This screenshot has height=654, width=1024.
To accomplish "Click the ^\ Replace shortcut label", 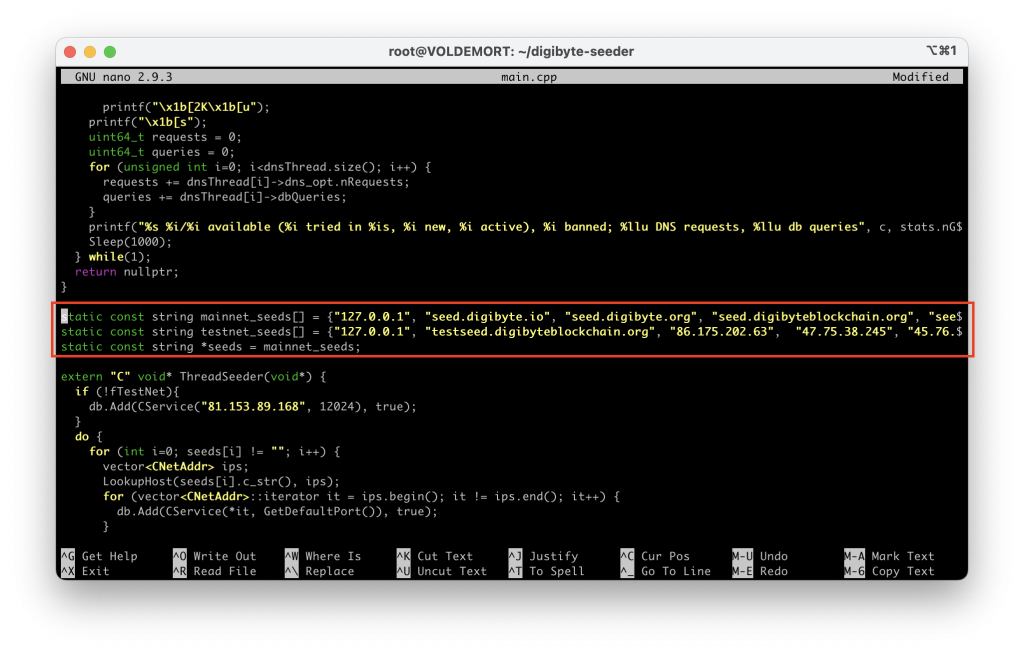I will pyautogui.click(x=319, y=571).
